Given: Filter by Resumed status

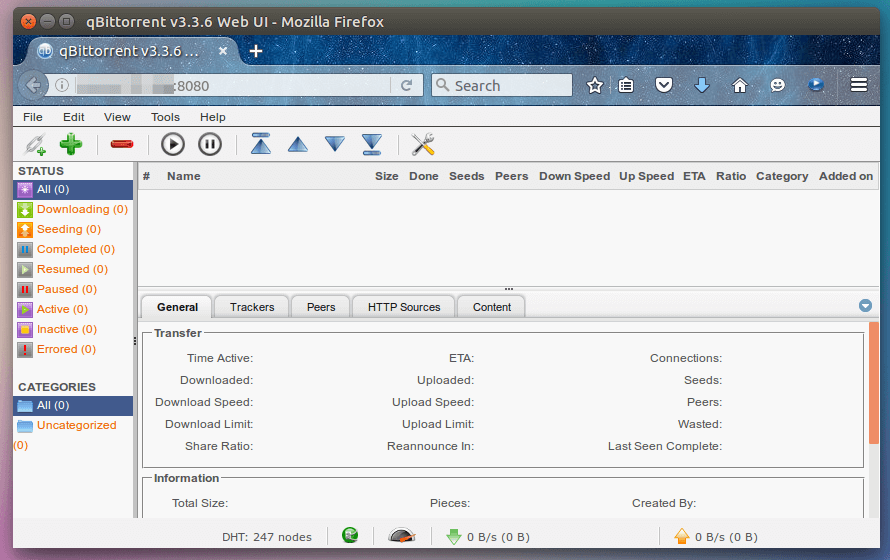Looking at the screenshot, I should pyautogui.click(x=74, y=269).
